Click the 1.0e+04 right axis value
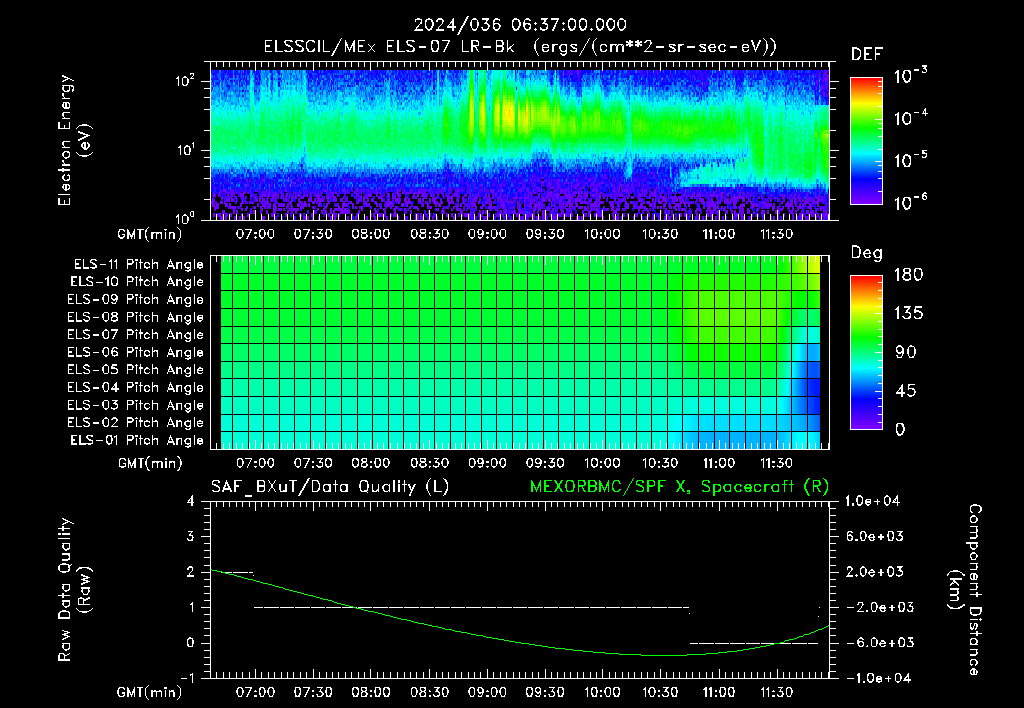 click(x=872, y=501)
